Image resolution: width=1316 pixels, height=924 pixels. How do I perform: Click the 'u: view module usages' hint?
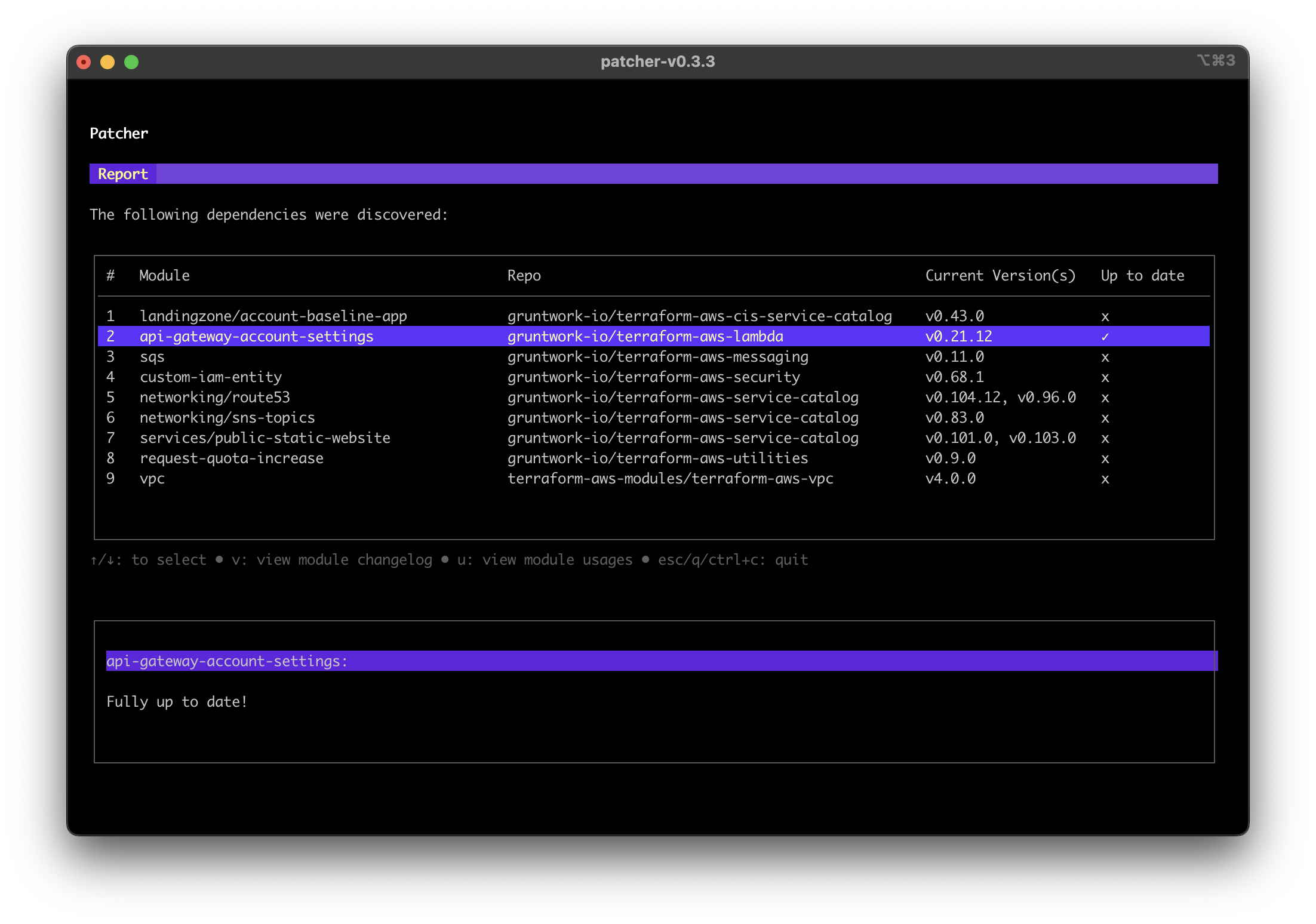[x=545, y=559]
